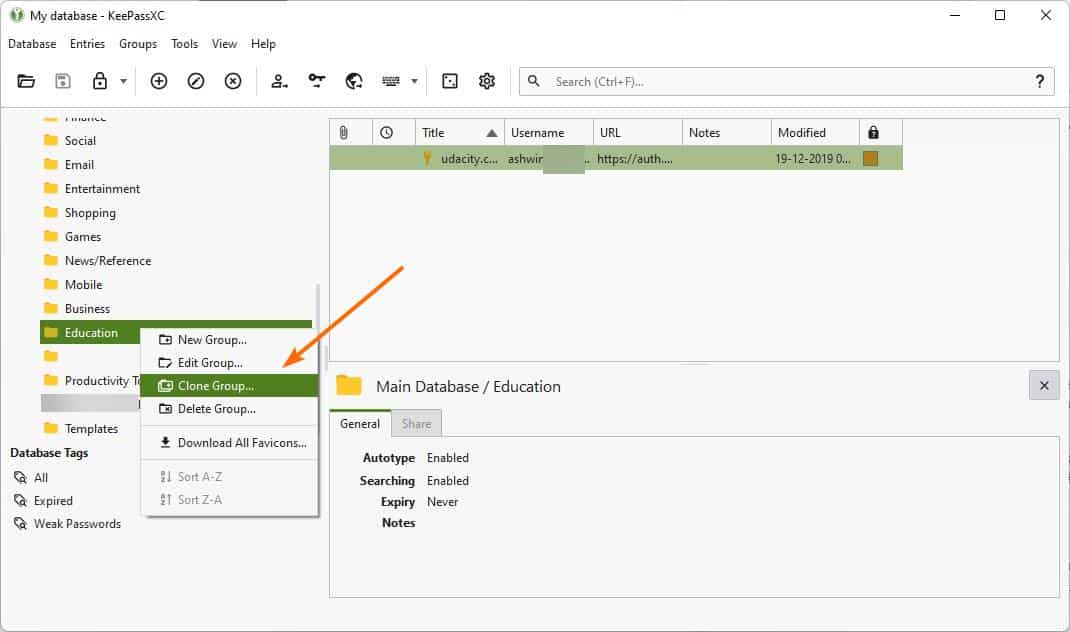Select Clone Group from context menu
The image size is (1070, 632).
[x=215, y=385]
